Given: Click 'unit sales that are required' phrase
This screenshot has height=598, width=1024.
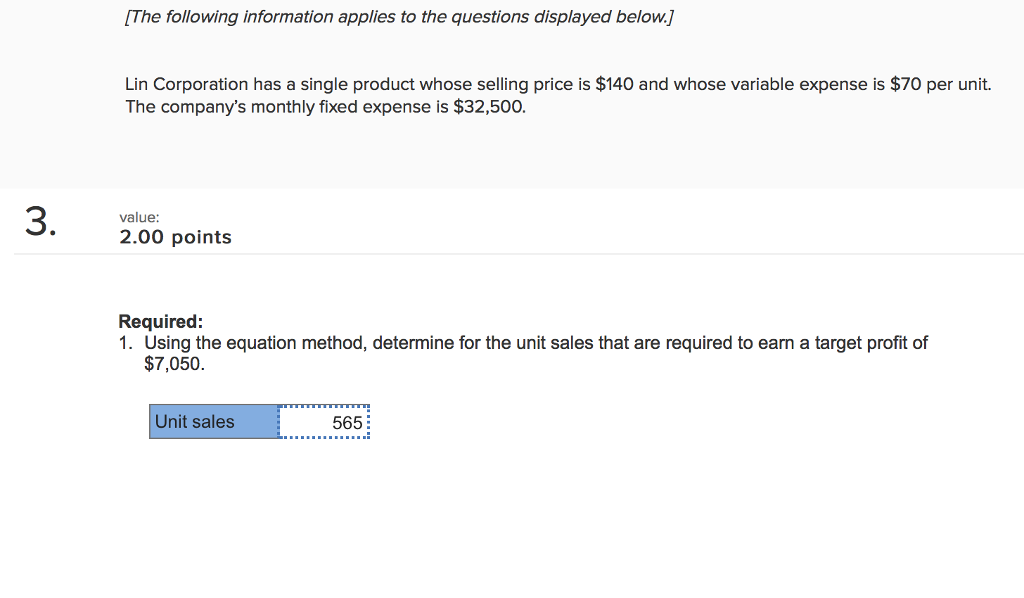Looking at the screenshot, I should 626,343.
